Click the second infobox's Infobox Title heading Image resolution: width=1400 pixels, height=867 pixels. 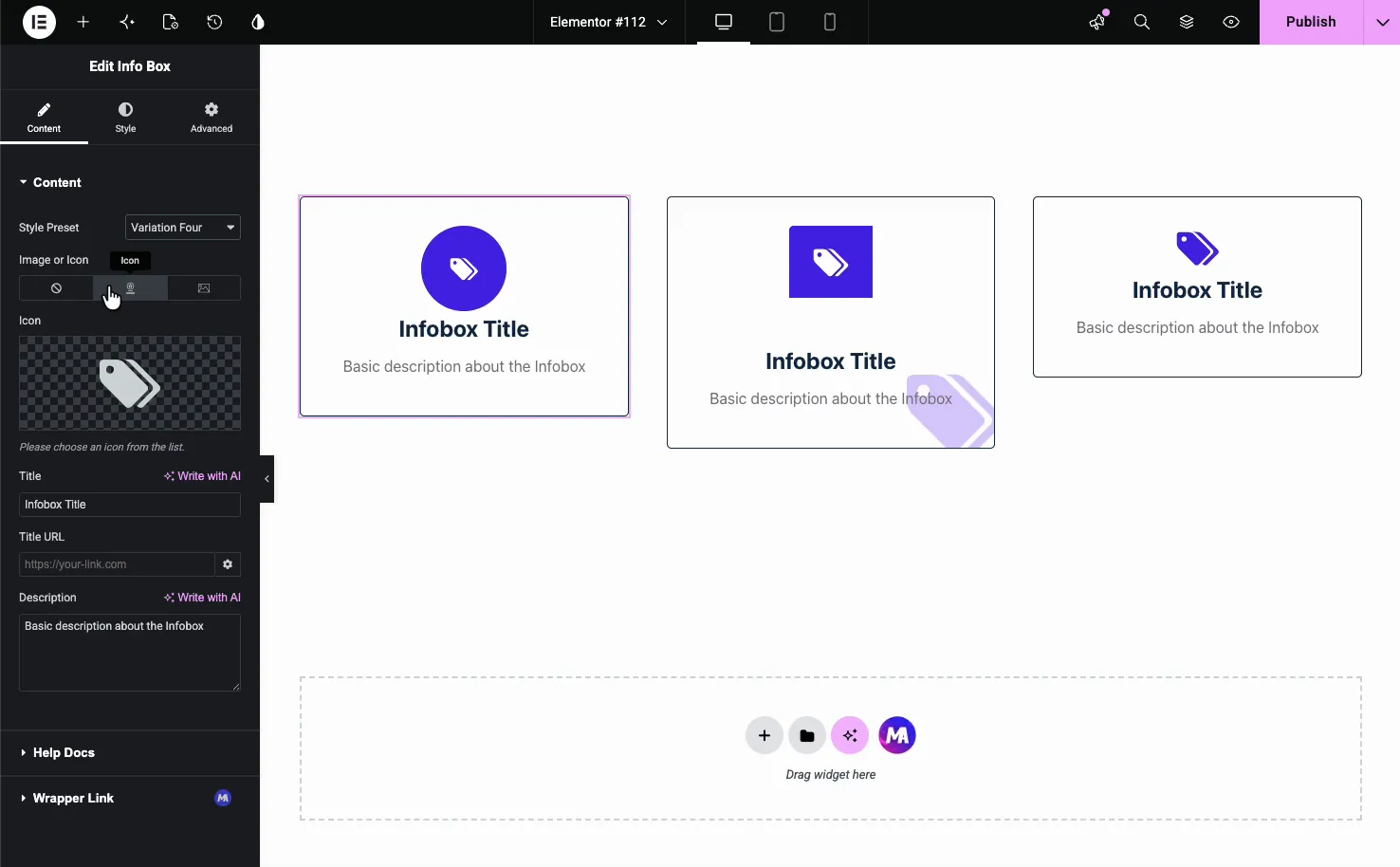831,361
